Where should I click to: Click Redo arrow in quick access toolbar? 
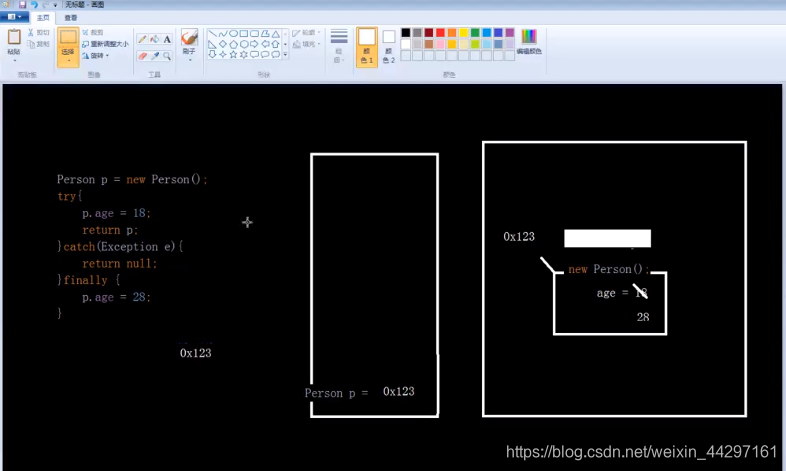[45, 5]
